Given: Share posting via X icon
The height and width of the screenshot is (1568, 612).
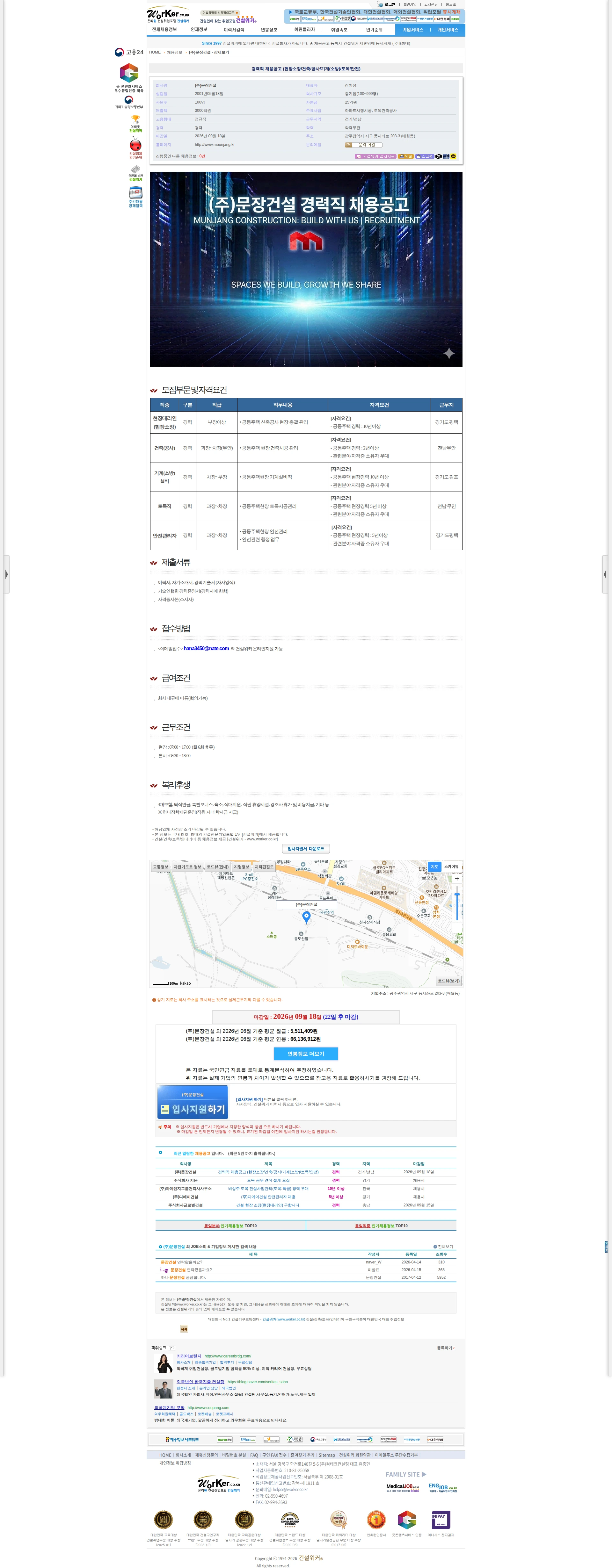Looking at the screenshot, I should (439, 156).
